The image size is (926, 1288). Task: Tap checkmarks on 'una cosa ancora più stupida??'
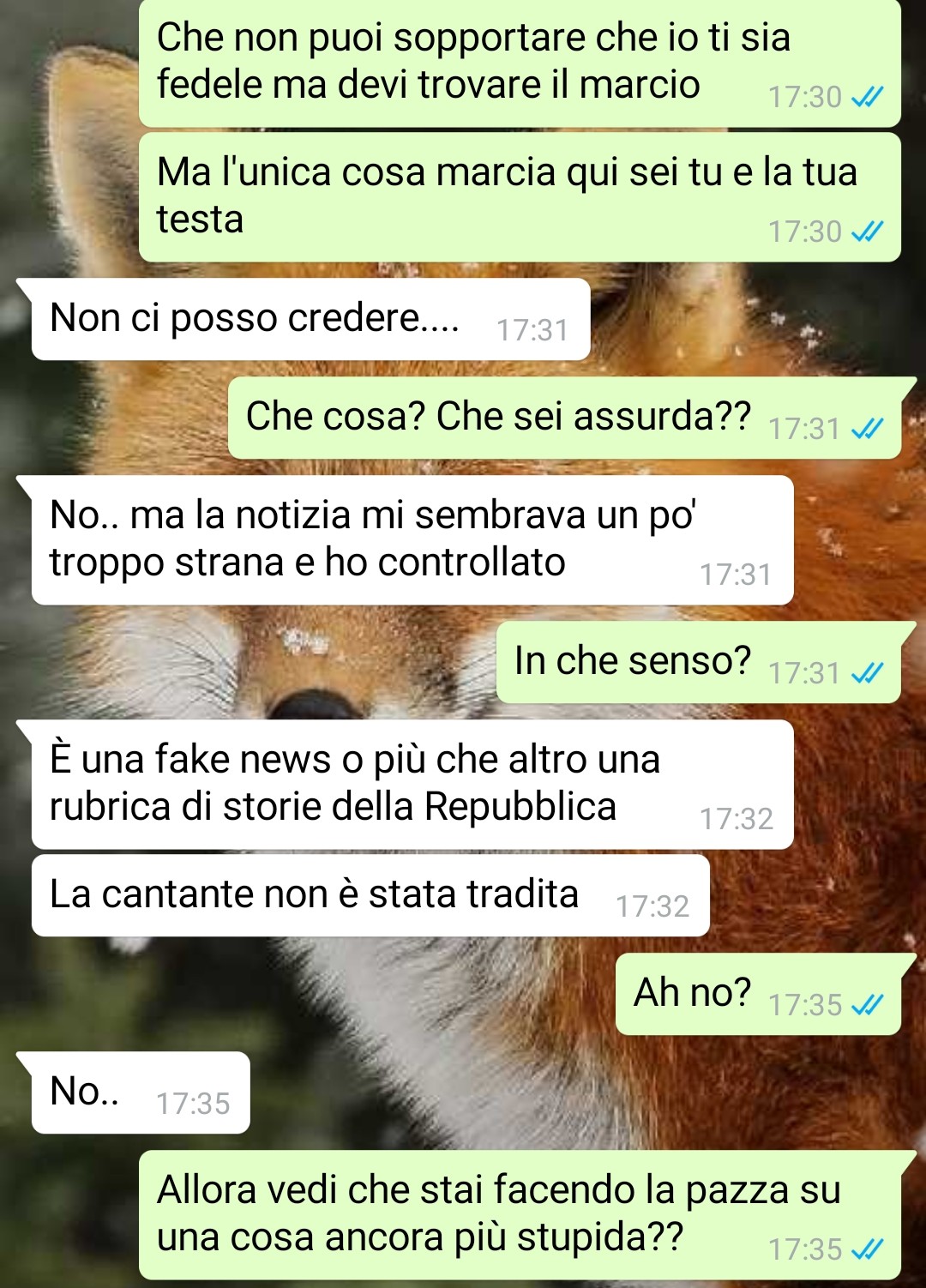[867, 1249]
